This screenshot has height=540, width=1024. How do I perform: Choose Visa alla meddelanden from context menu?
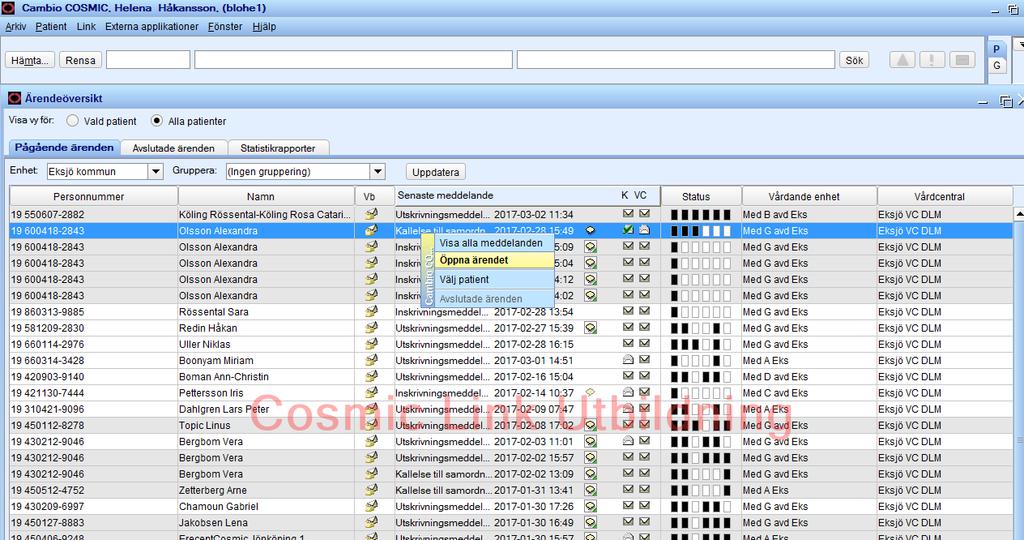coord(494,243)
